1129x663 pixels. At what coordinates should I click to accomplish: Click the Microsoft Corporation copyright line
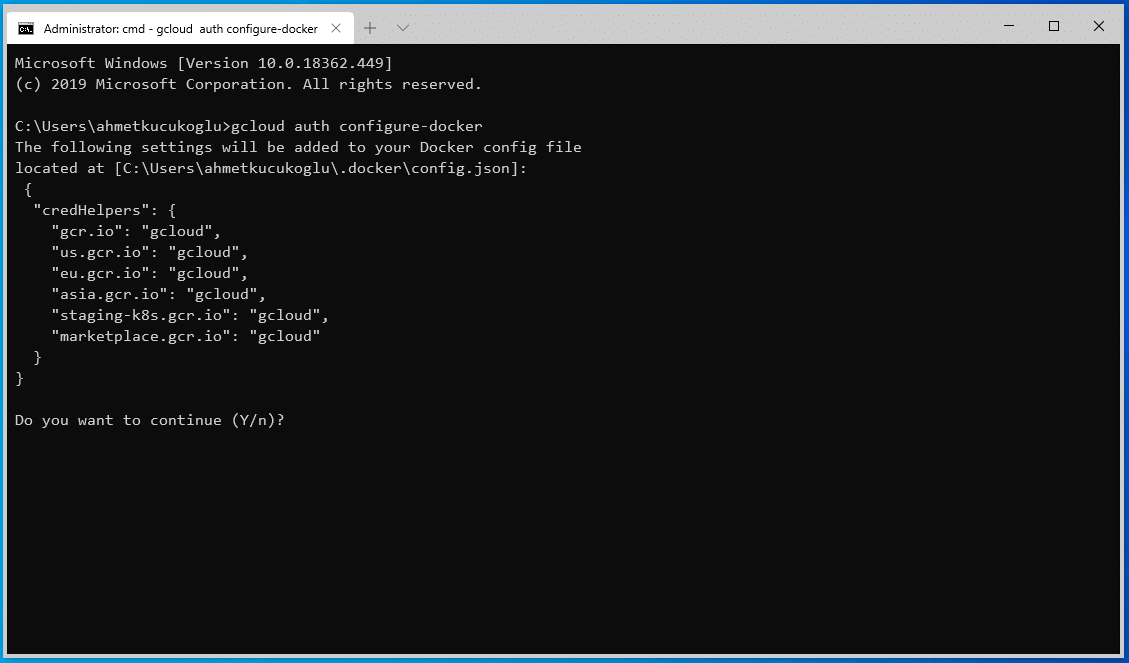pos(248,84)
